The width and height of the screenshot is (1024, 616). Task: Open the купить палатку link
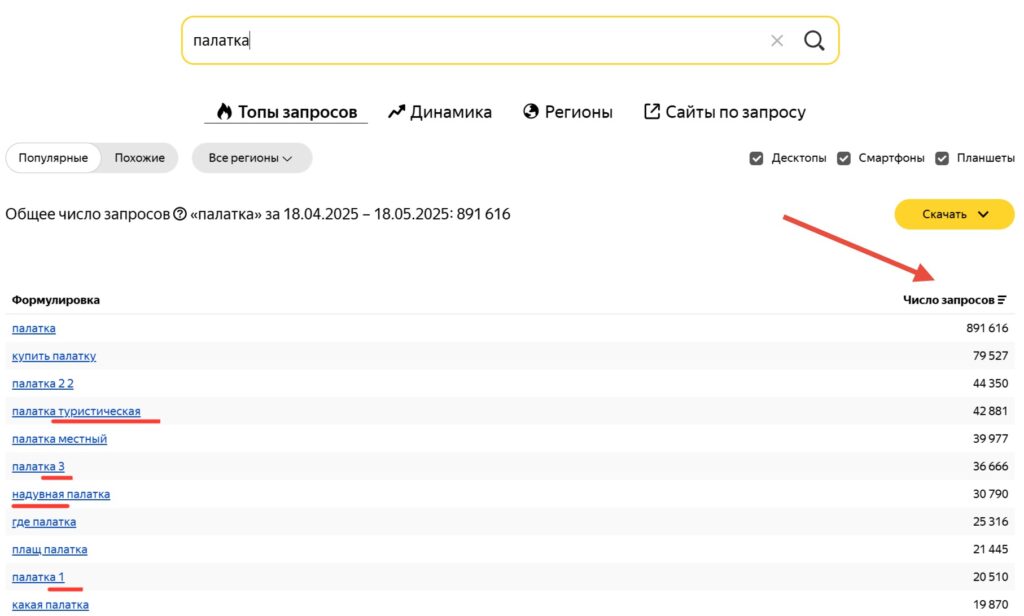54,356
